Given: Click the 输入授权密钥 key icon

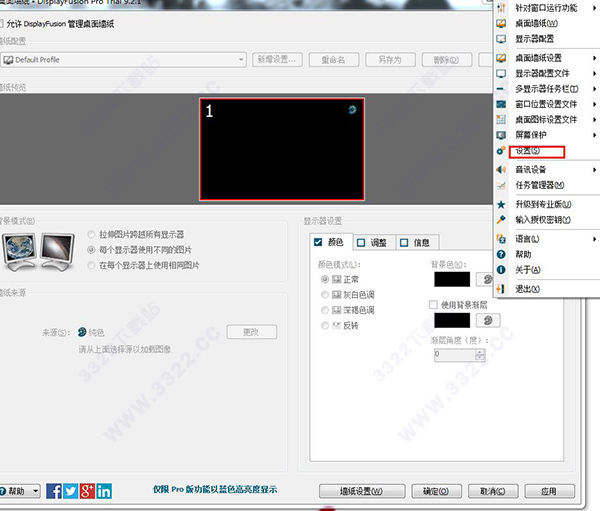Looking at the screenshot, I should pyautogui.click(x=501, y=220).
